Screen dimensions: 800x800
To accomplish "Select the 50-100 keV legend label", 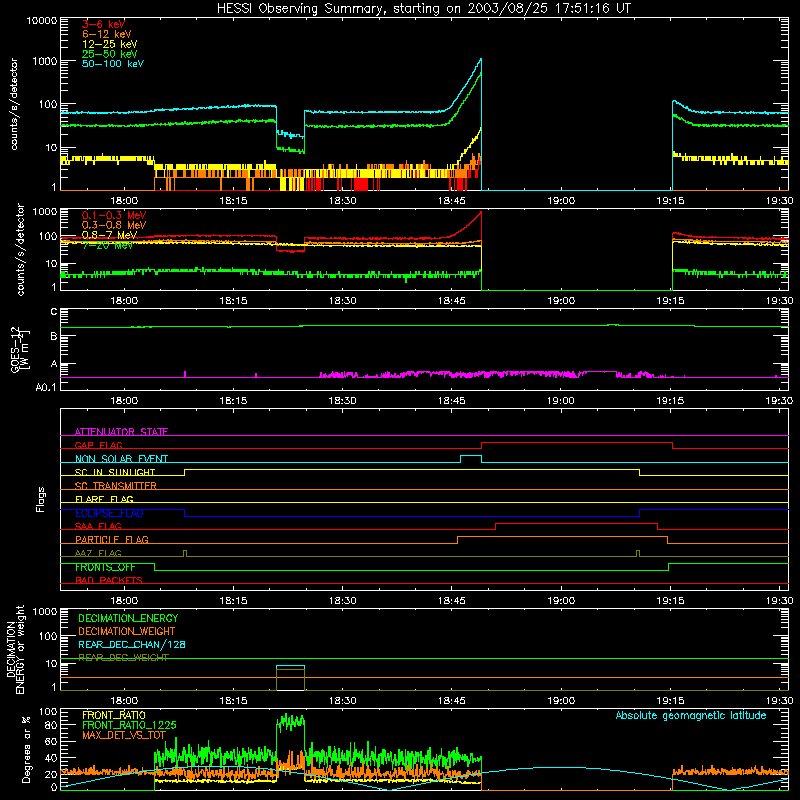I will (x=113, y=64).
